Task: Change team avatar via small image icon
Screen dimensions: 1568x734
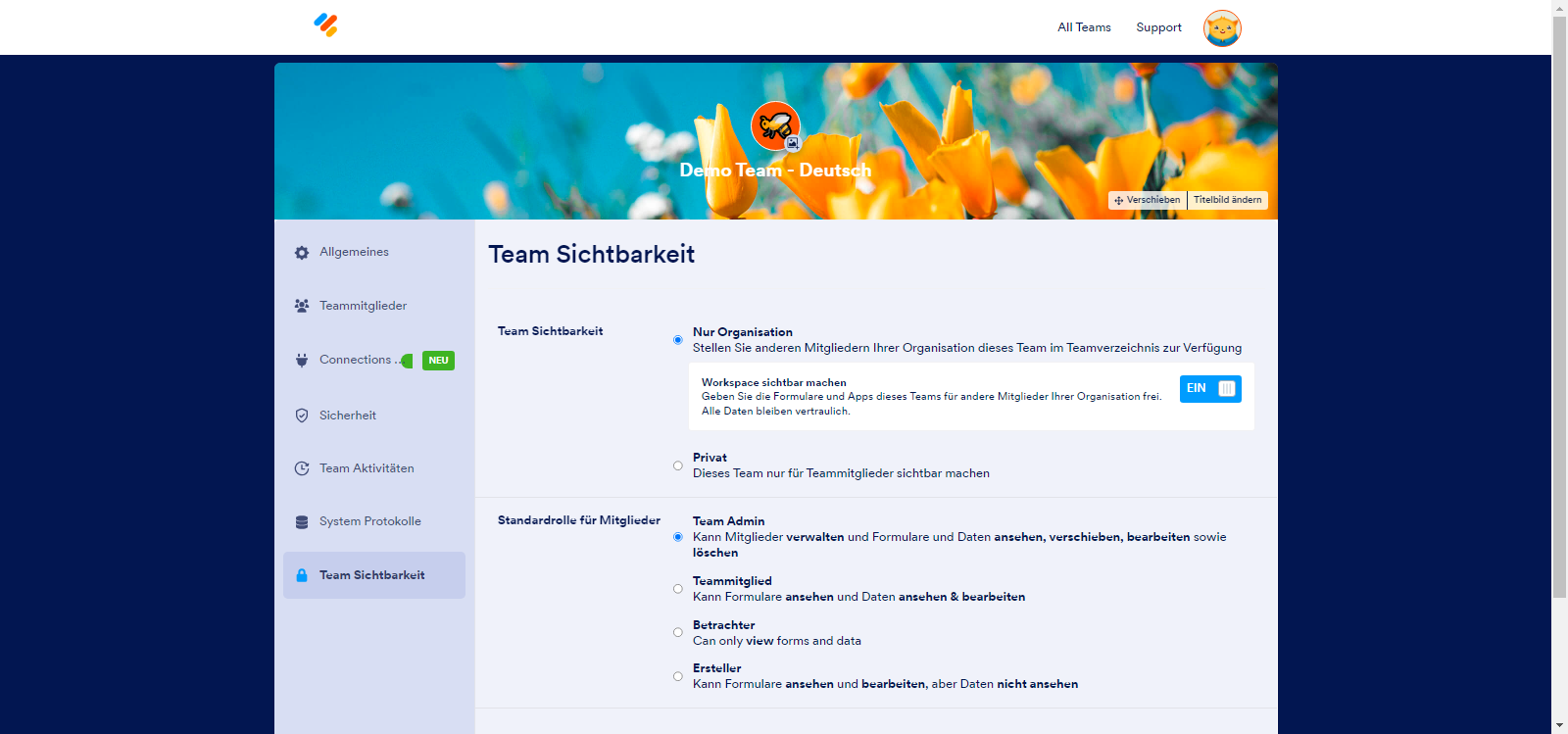Action: coord(793,143)
